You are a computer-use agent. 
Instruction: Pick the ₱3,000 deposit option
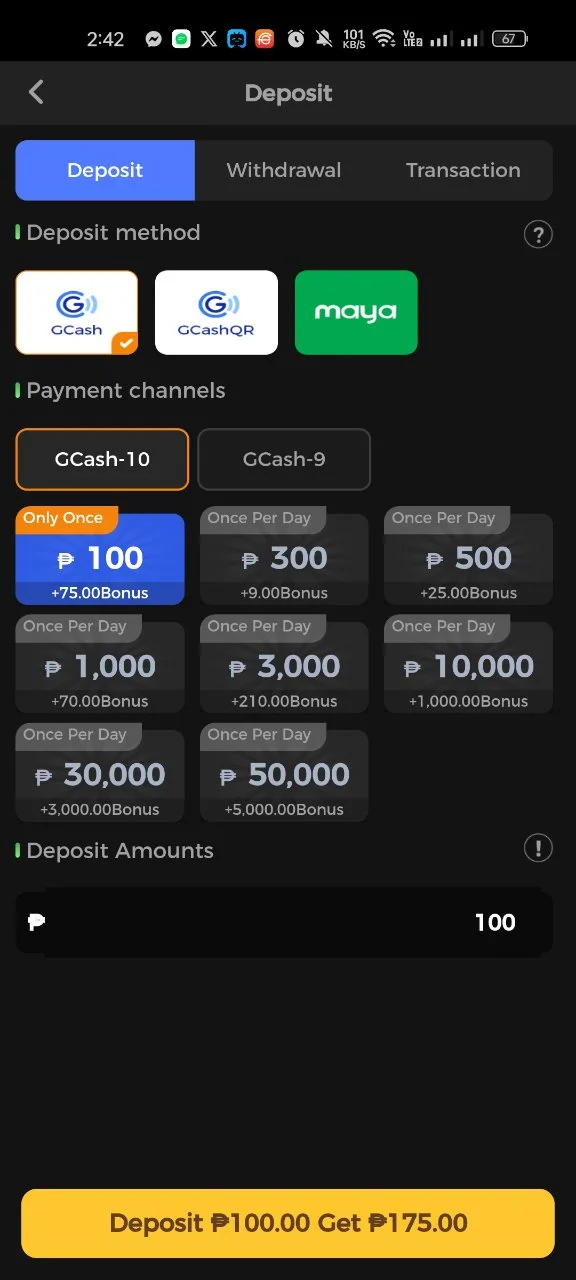(x=284, y=667)
